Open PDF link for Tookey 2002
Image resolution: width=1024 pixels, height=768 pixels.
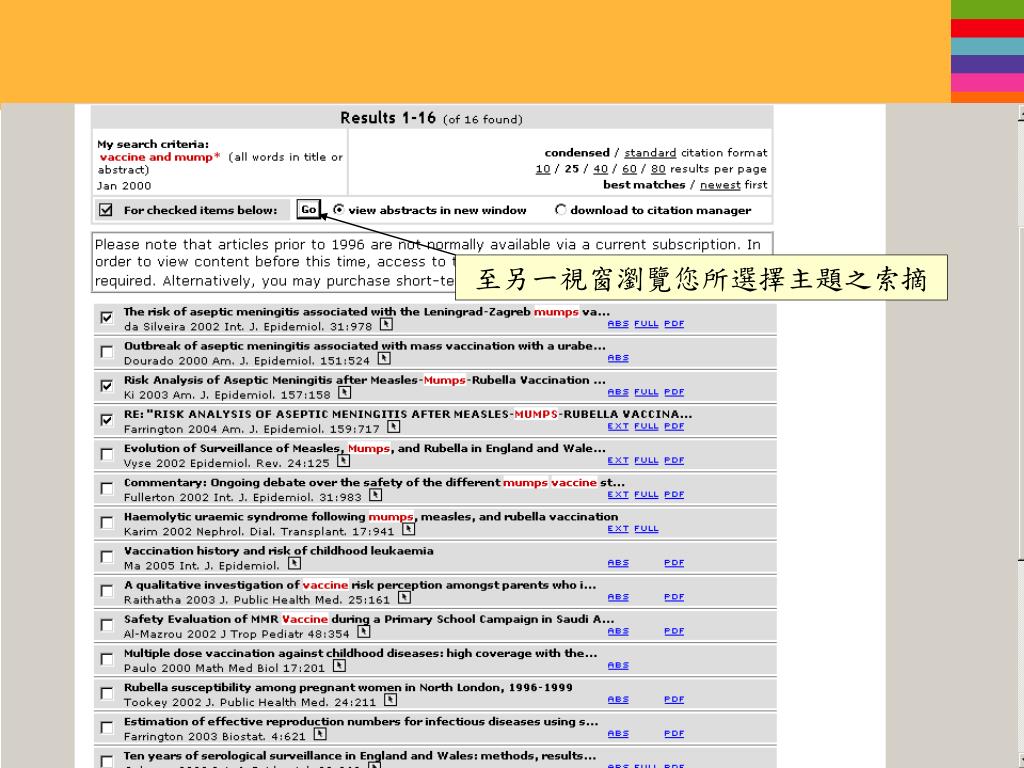[674, 699]
